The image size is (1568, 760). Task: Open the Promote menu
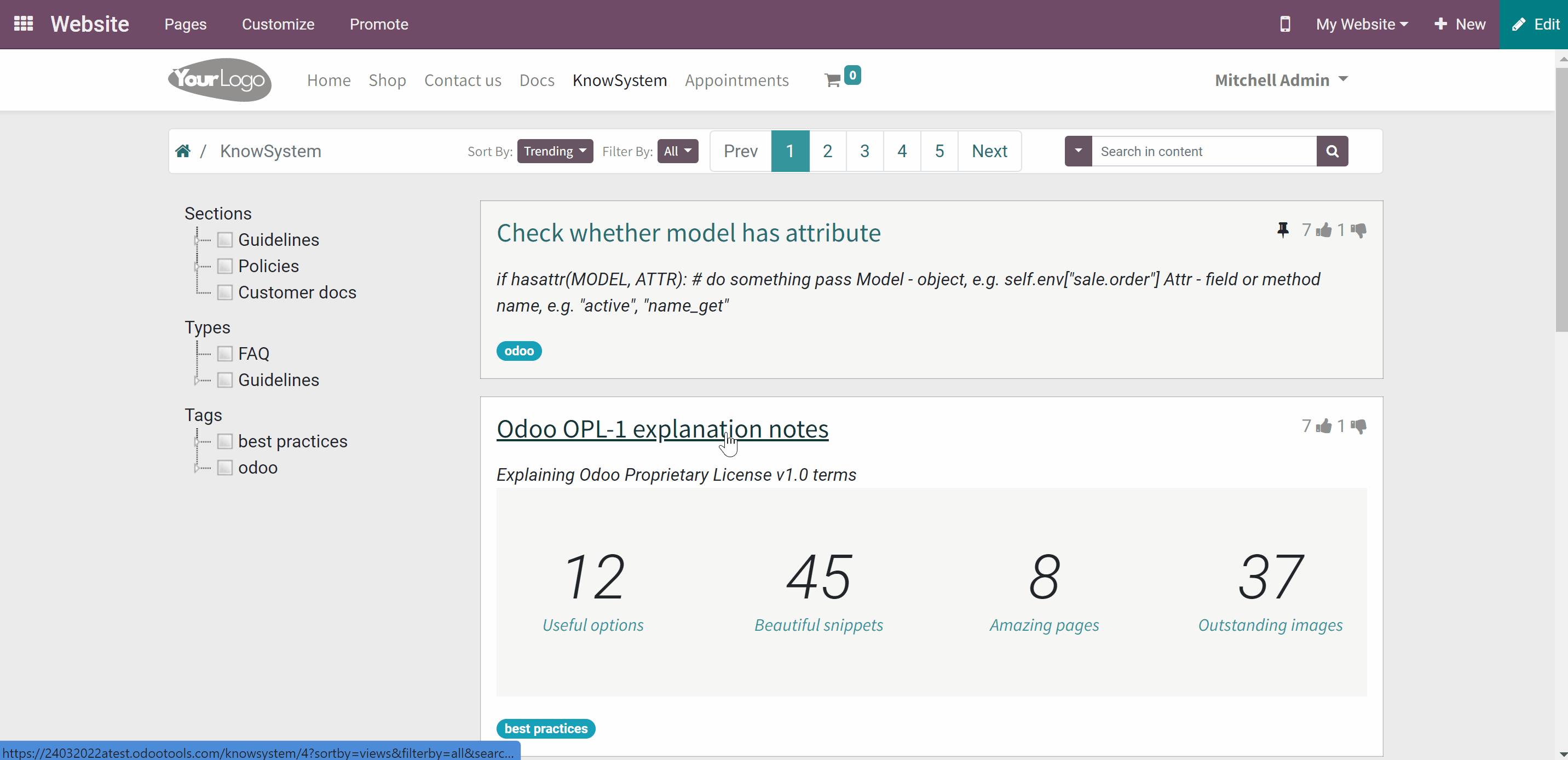(379, 24)
